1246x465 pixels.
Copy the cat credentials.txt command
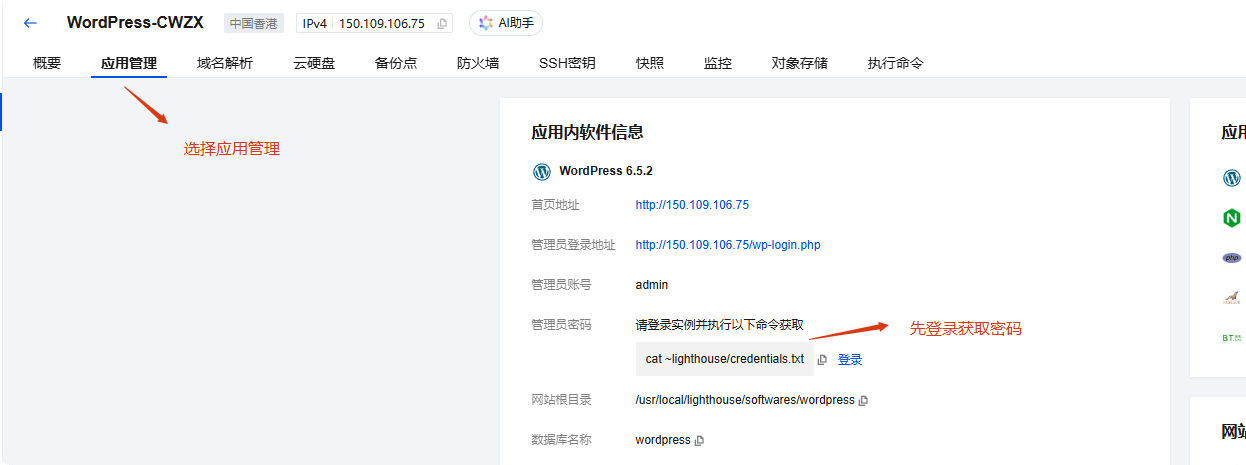point(822,360)
